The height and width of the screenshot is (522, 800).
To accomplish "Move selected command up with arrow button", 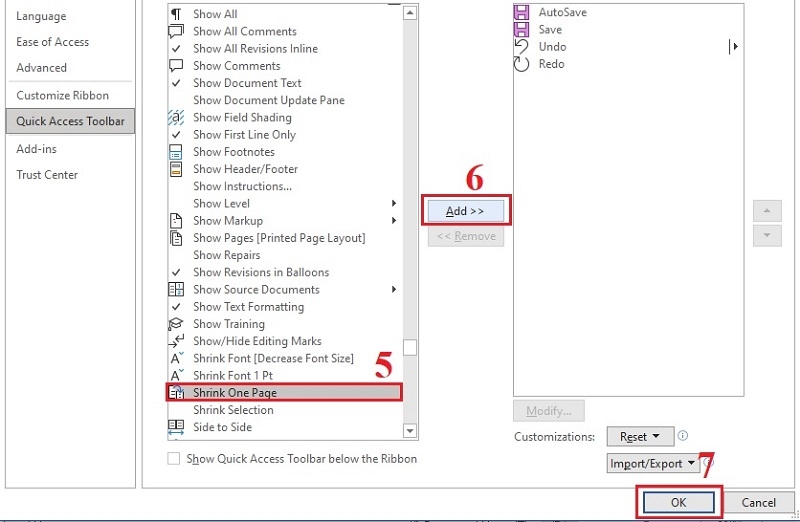I will tap(767, 211).
